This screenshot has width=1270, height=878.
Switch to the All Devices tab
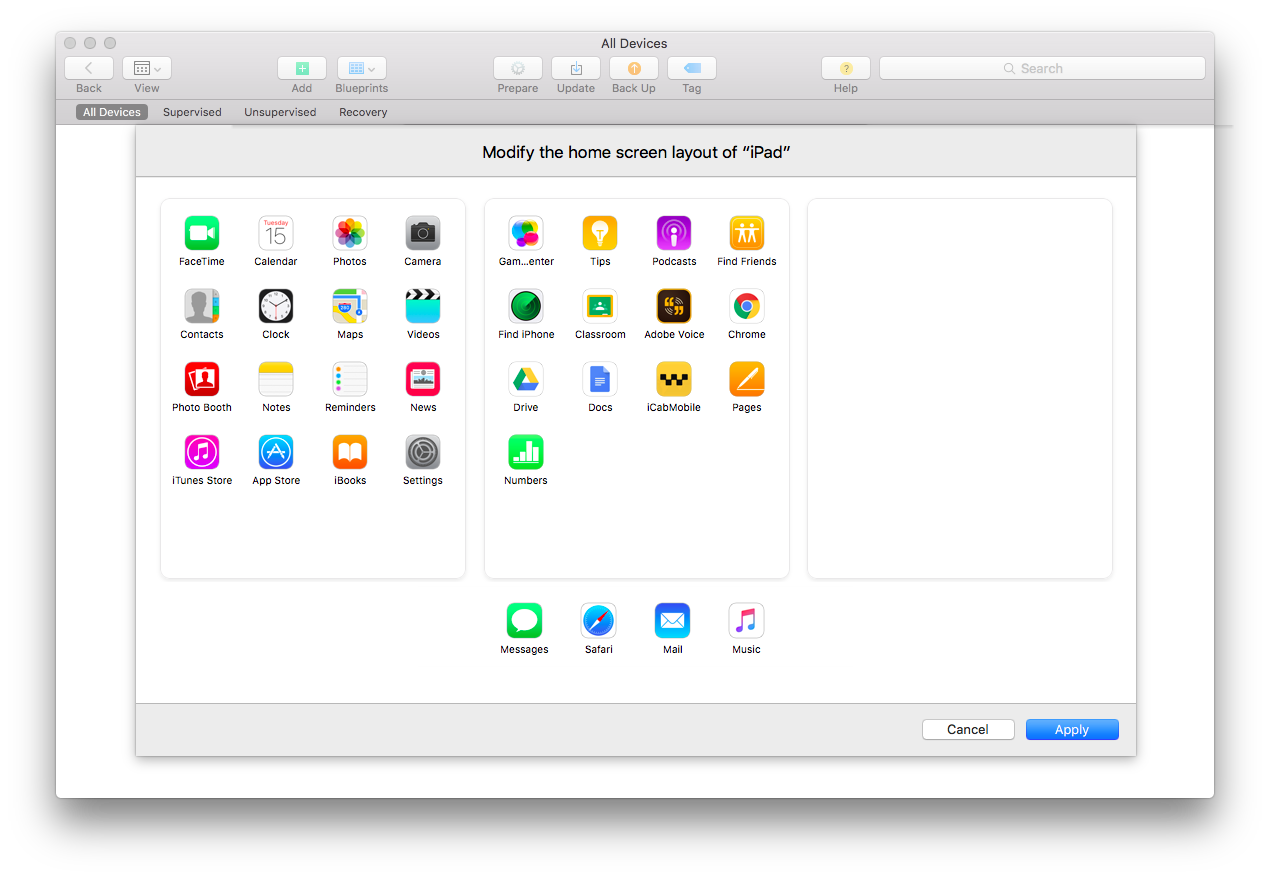(112, 112)
